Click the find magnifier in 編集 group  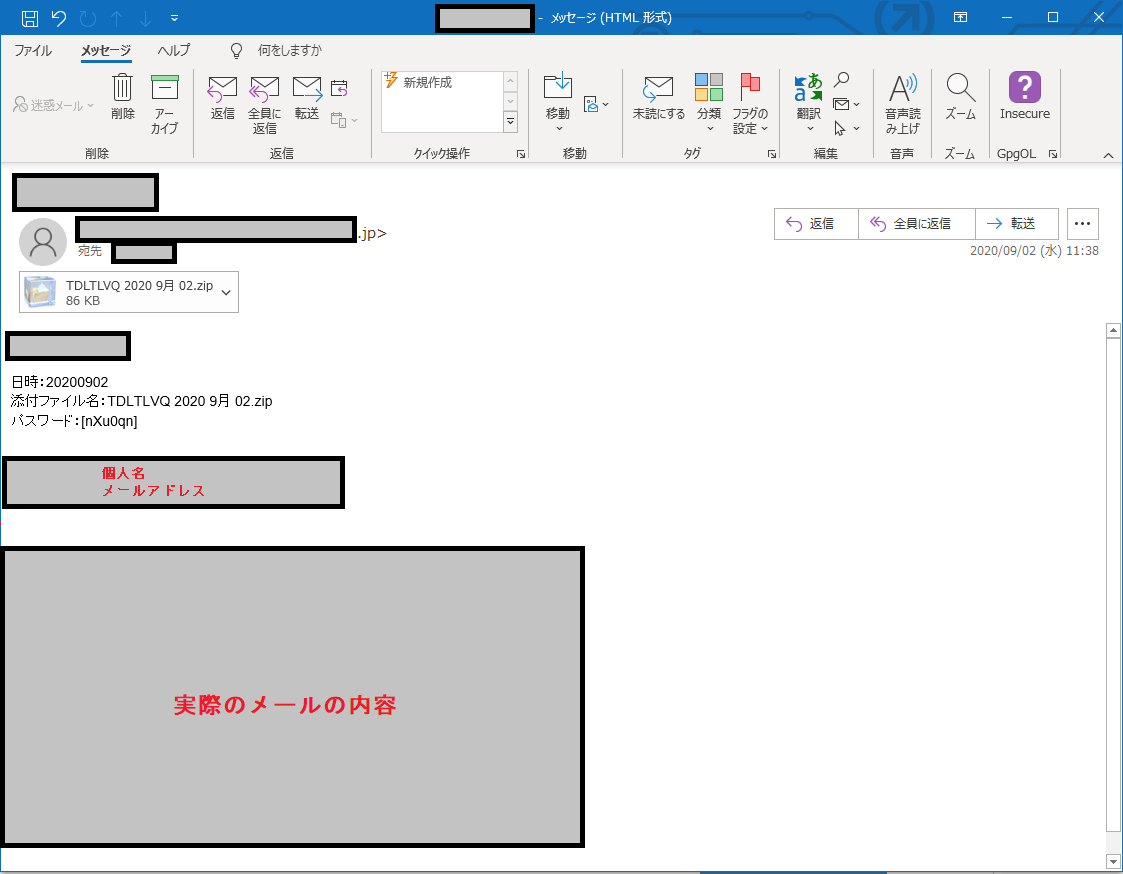(x=842, y=80)
